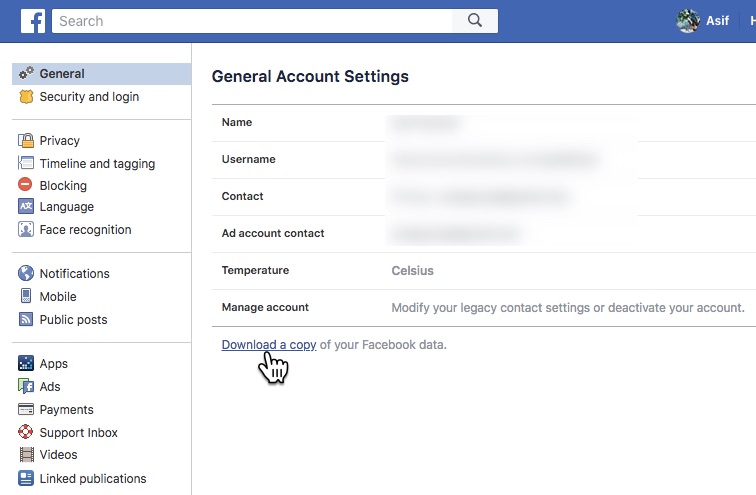
Task: Click the Temperature row label
Action: point(255,270)
